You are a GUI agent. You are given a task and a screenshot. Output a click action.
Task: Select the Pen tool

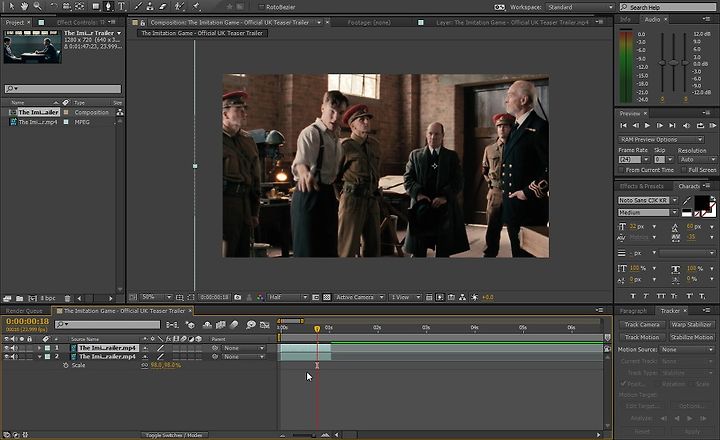108,6
